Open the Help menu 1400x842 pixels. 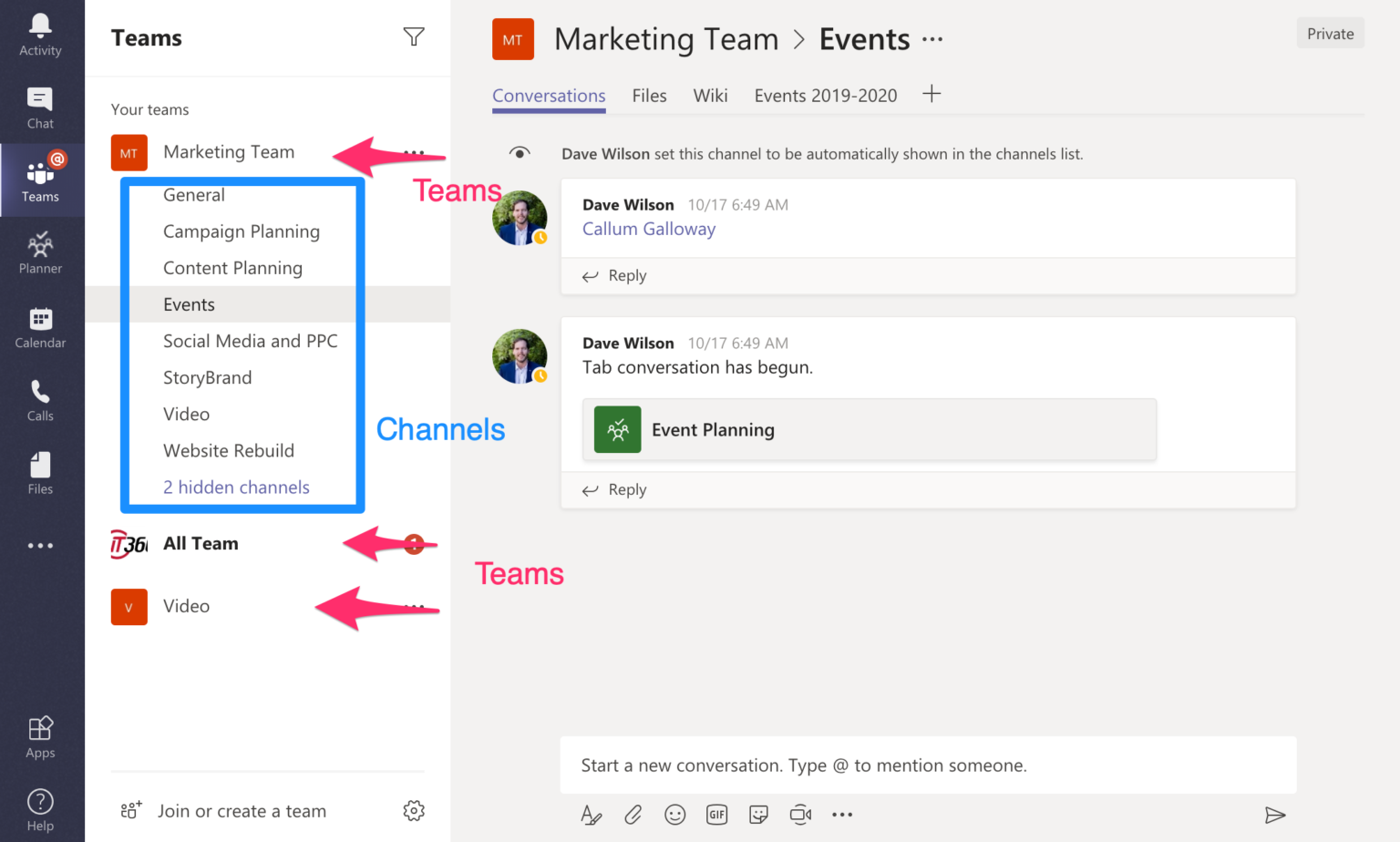pyautogui.click(x=41, y=810)
